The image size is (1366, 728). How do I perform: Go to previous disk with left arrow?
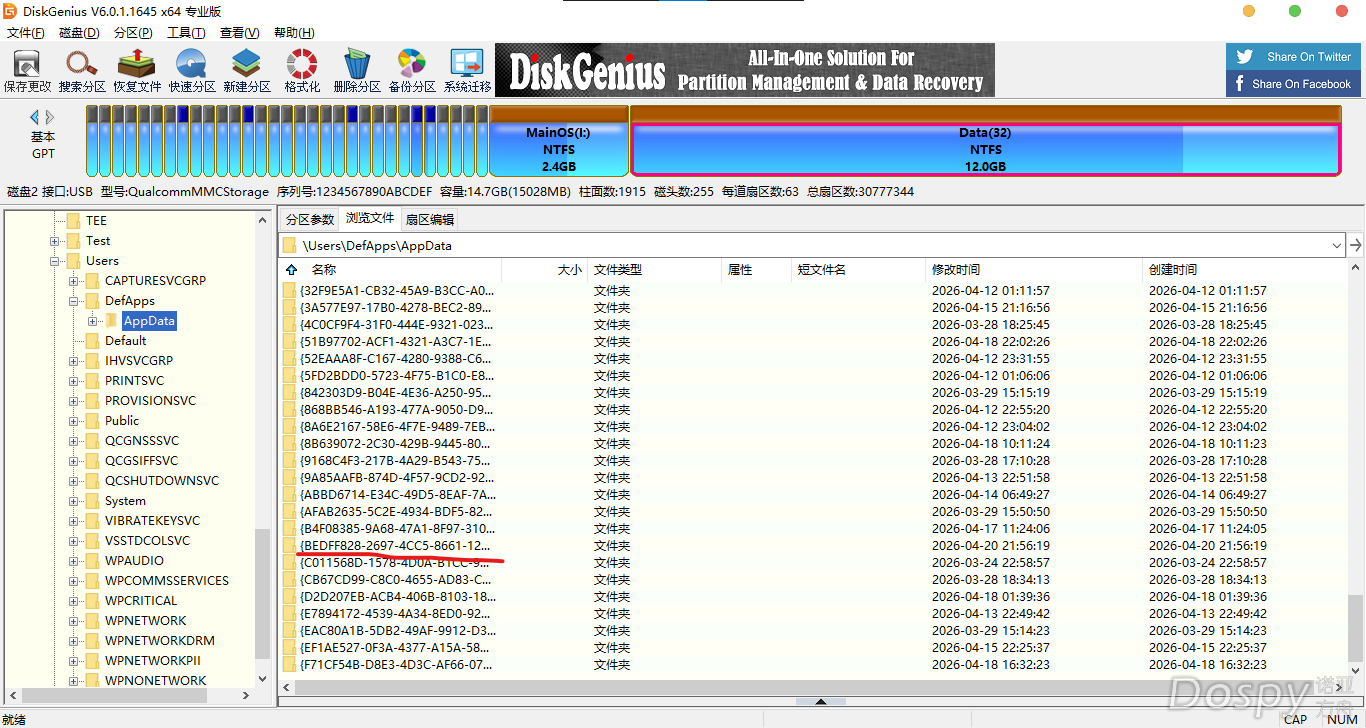[x=34, y=117]
